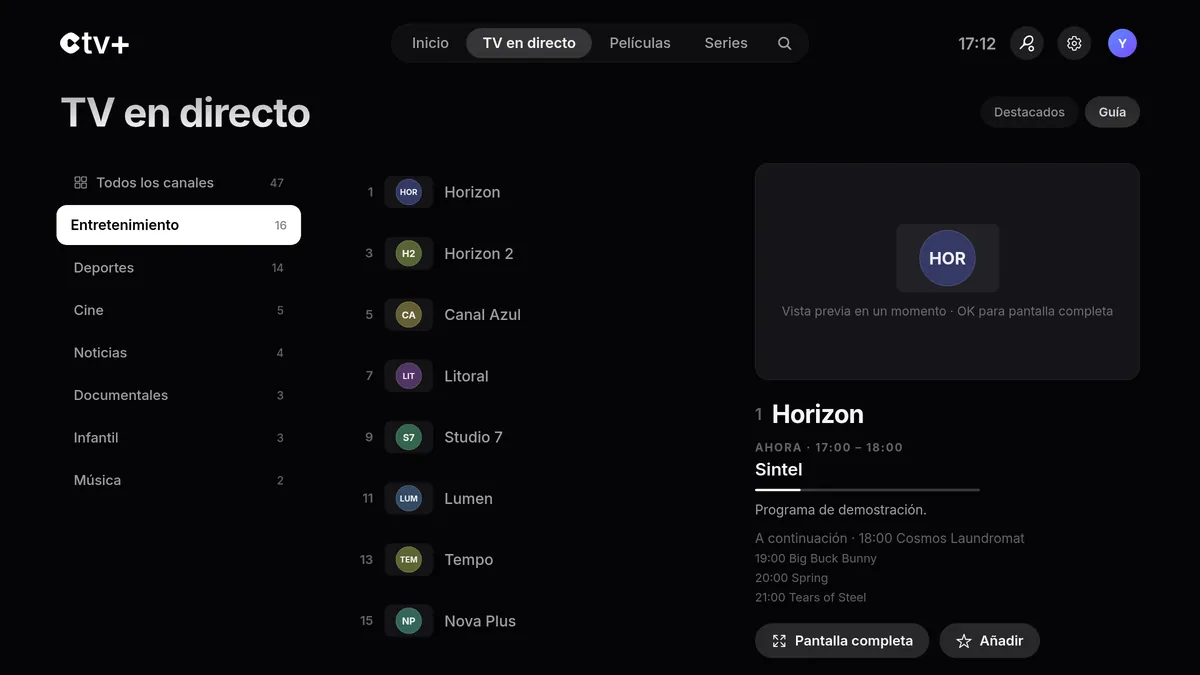Select the Música category
1200x675 pixels.
tap(179, 480)
